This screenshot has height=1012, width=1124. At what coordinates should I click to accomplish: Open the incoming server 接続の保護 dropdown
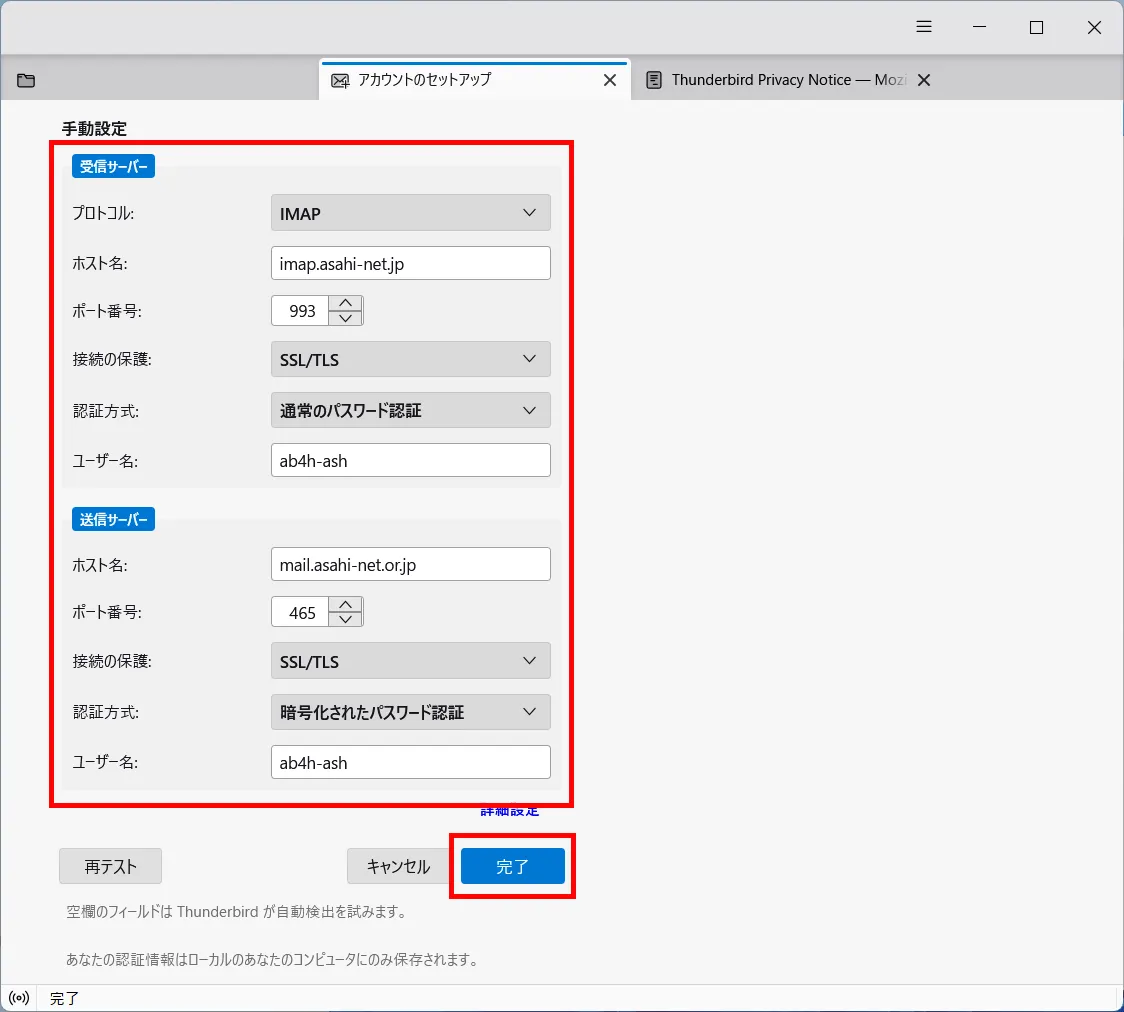[410, 359]
